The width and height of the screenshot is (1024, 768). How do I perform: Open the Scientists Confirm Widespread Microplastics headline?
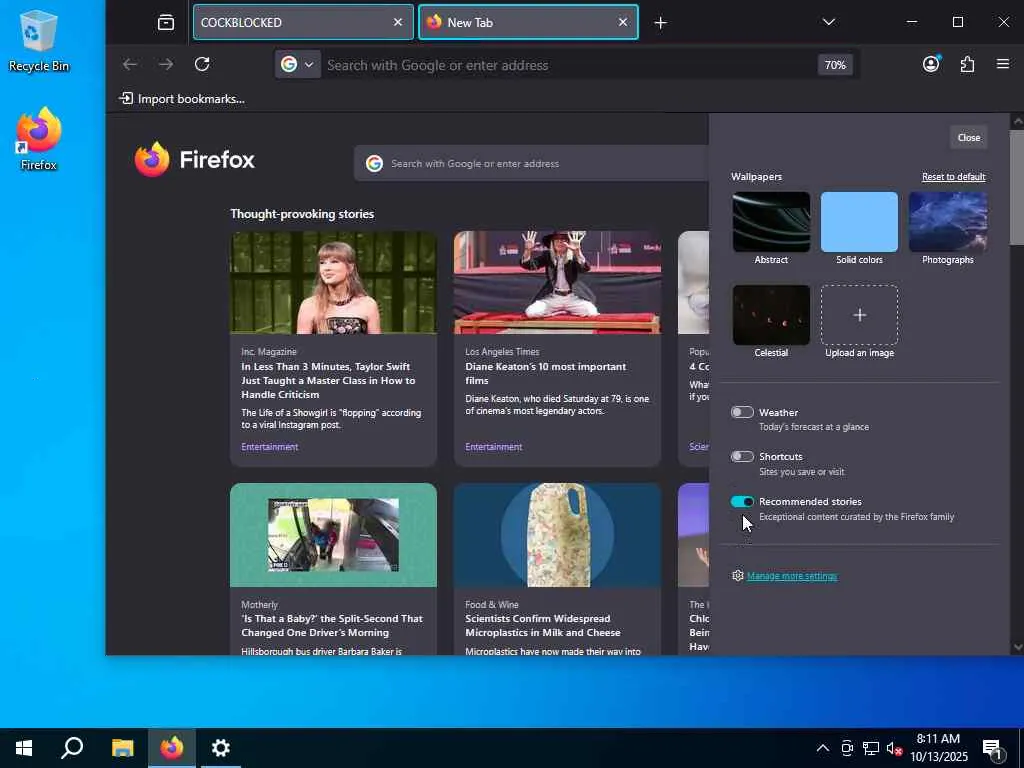coord(543,626)
